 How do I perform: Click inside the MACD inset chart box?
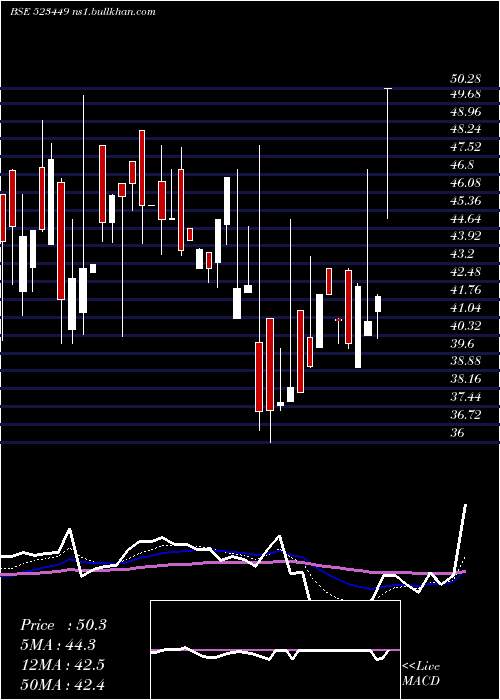(x=275, y=650)
